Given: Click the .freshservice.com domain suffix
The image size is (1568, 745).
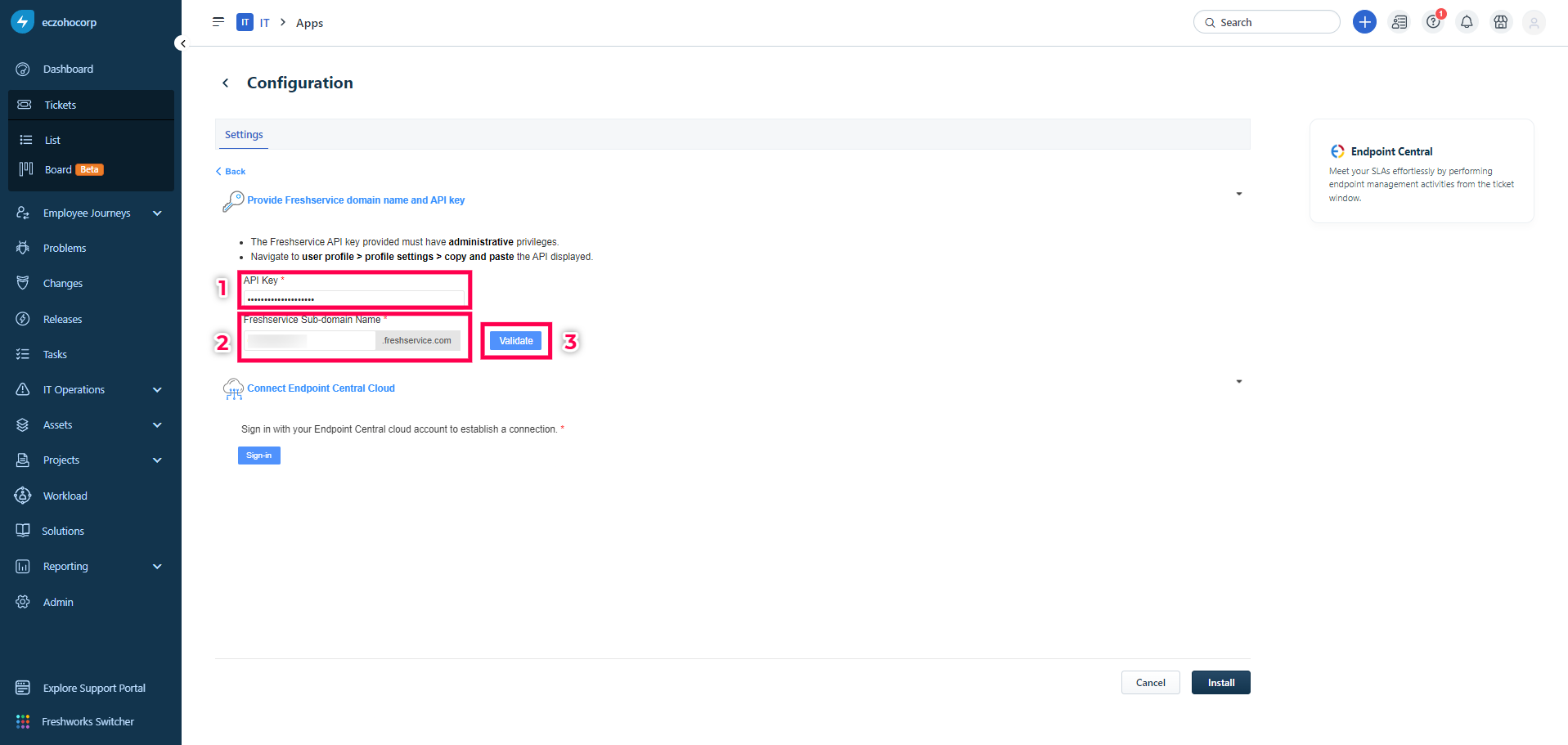Looking at the screenshot, I should click(x=418, y=341).
